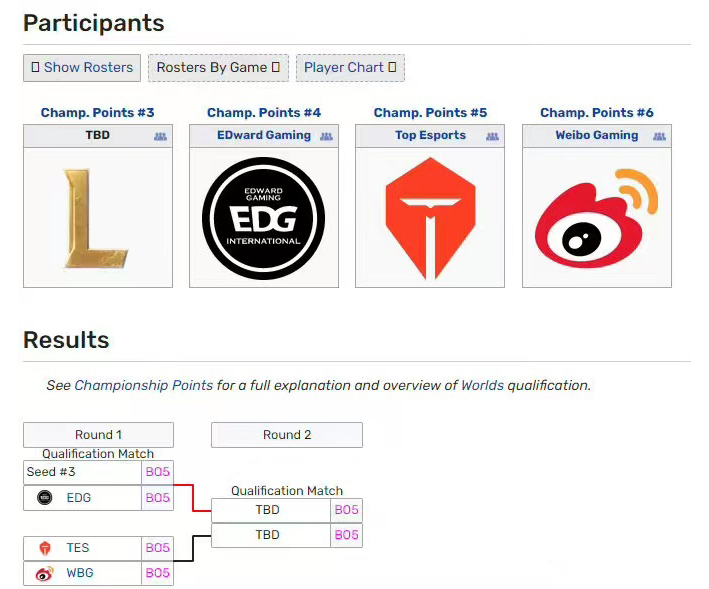Click the roster icon next to EDward Gaming
The image size is (709, 589).
(x=326, y=136)
